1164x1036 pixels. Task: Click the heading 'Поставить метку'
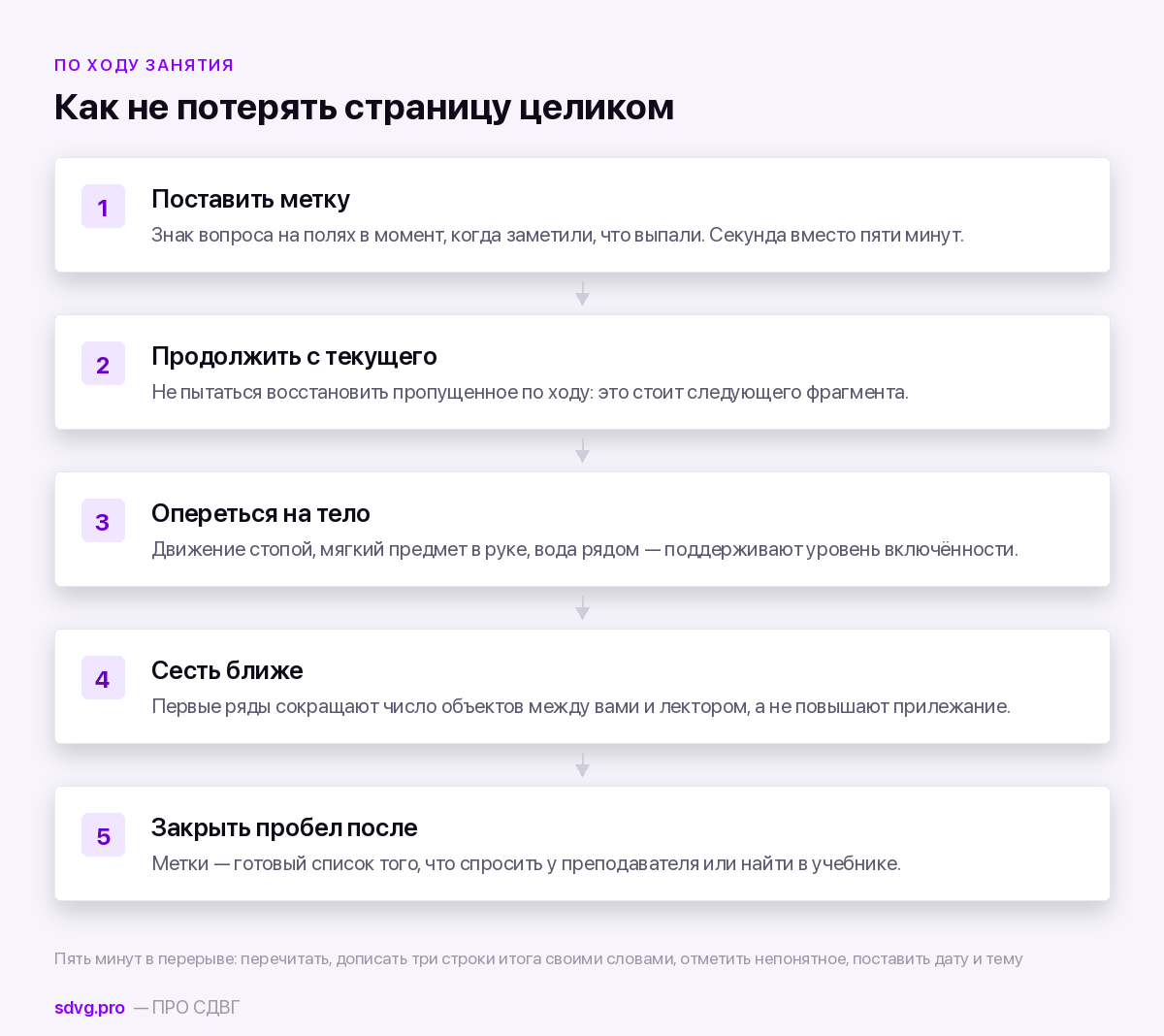[x=250, y=199]
